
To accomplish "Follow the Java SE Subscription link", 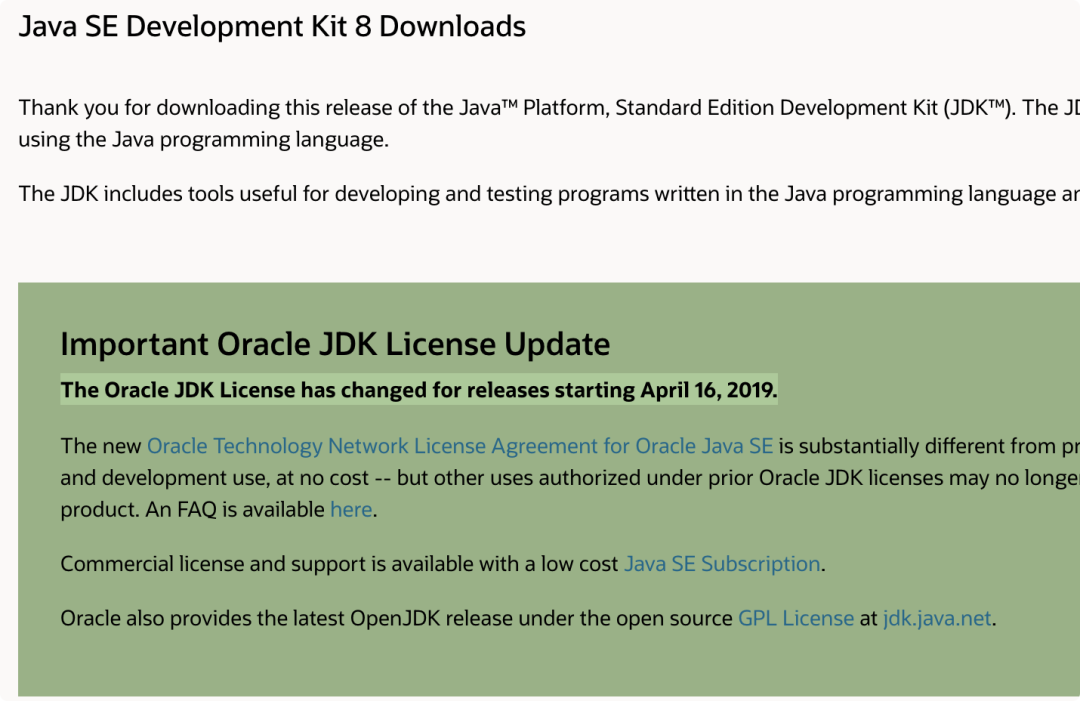I will pyautogui.click(x=722, y=564).
